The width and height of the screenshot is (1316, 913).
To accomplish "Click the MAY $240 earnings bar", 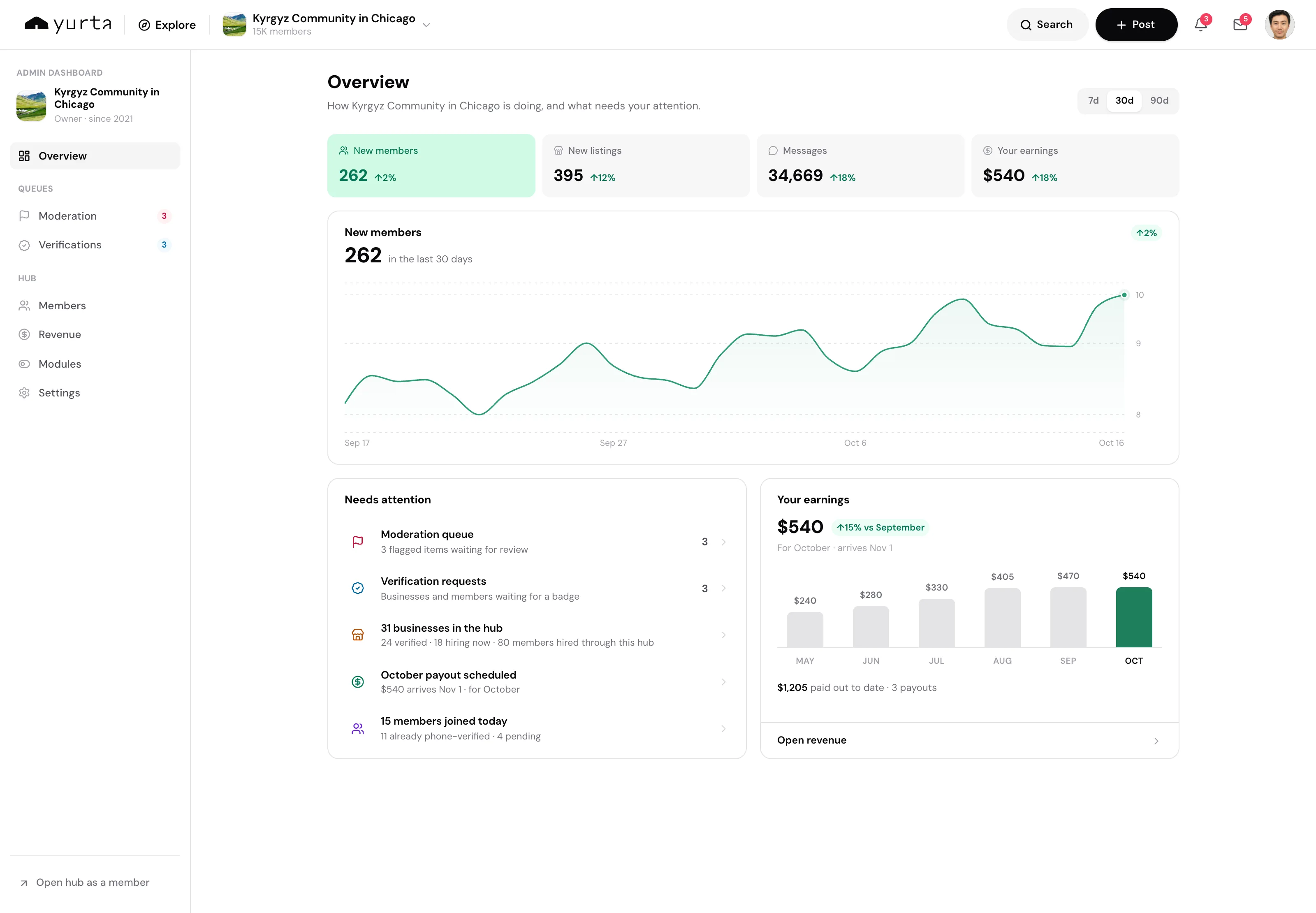I will (x=805, y=630).
